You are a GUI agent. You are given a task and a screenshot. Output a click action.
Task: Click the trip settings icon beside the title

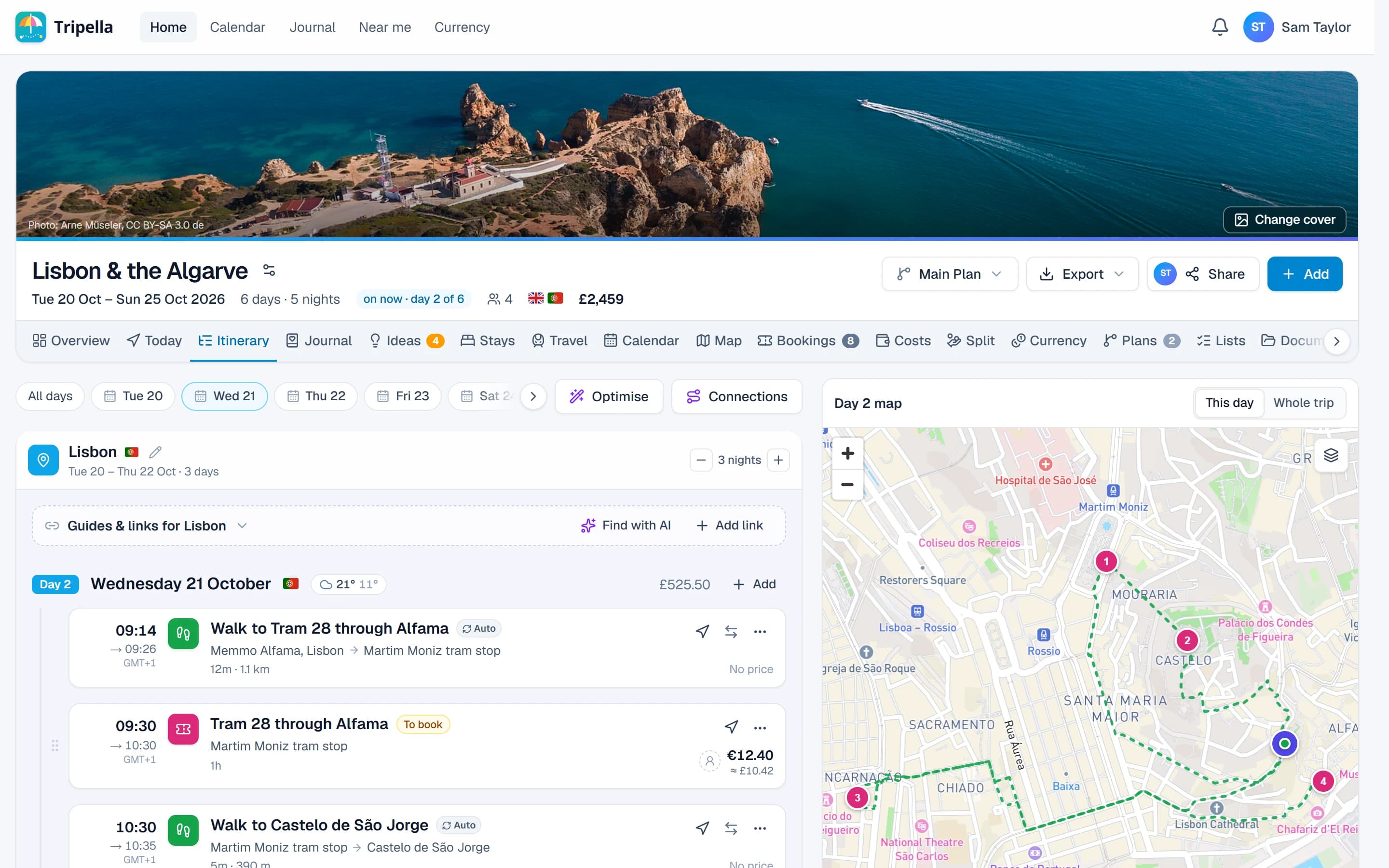[269, 270]
